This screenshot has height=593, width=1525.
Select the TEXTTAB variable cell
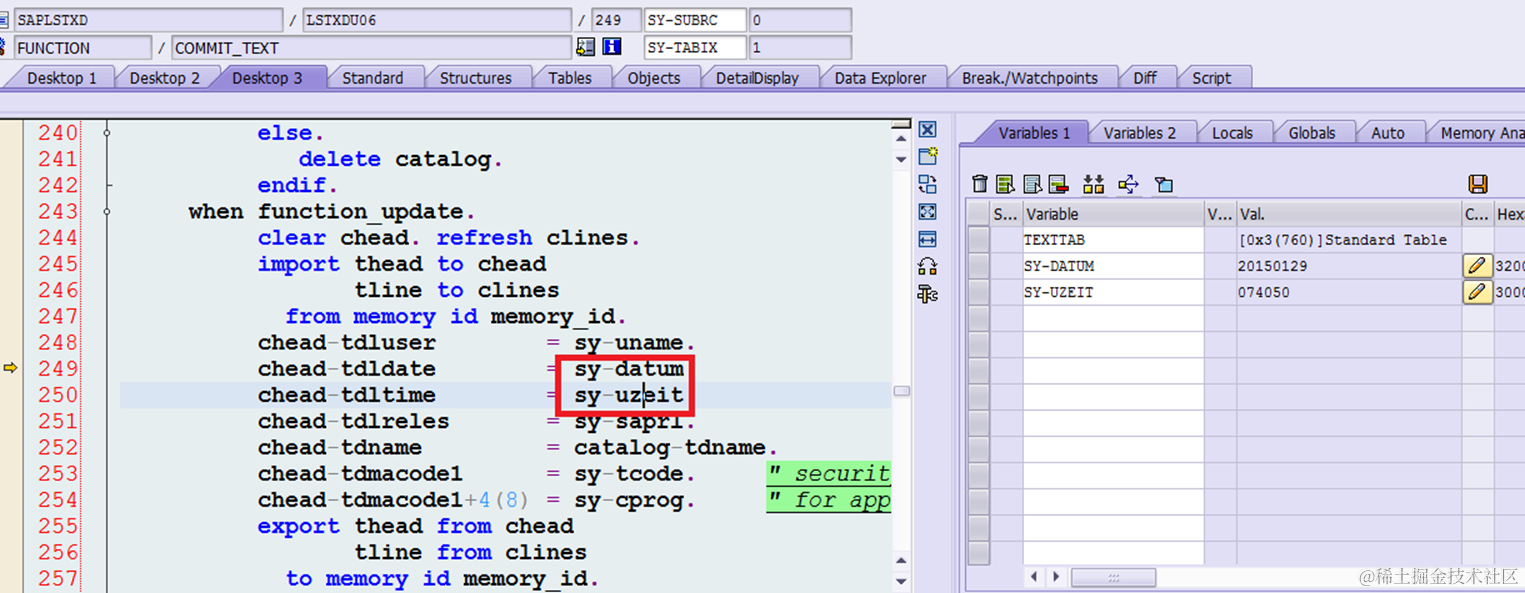pyautogui.click(x=1113, y=240)
